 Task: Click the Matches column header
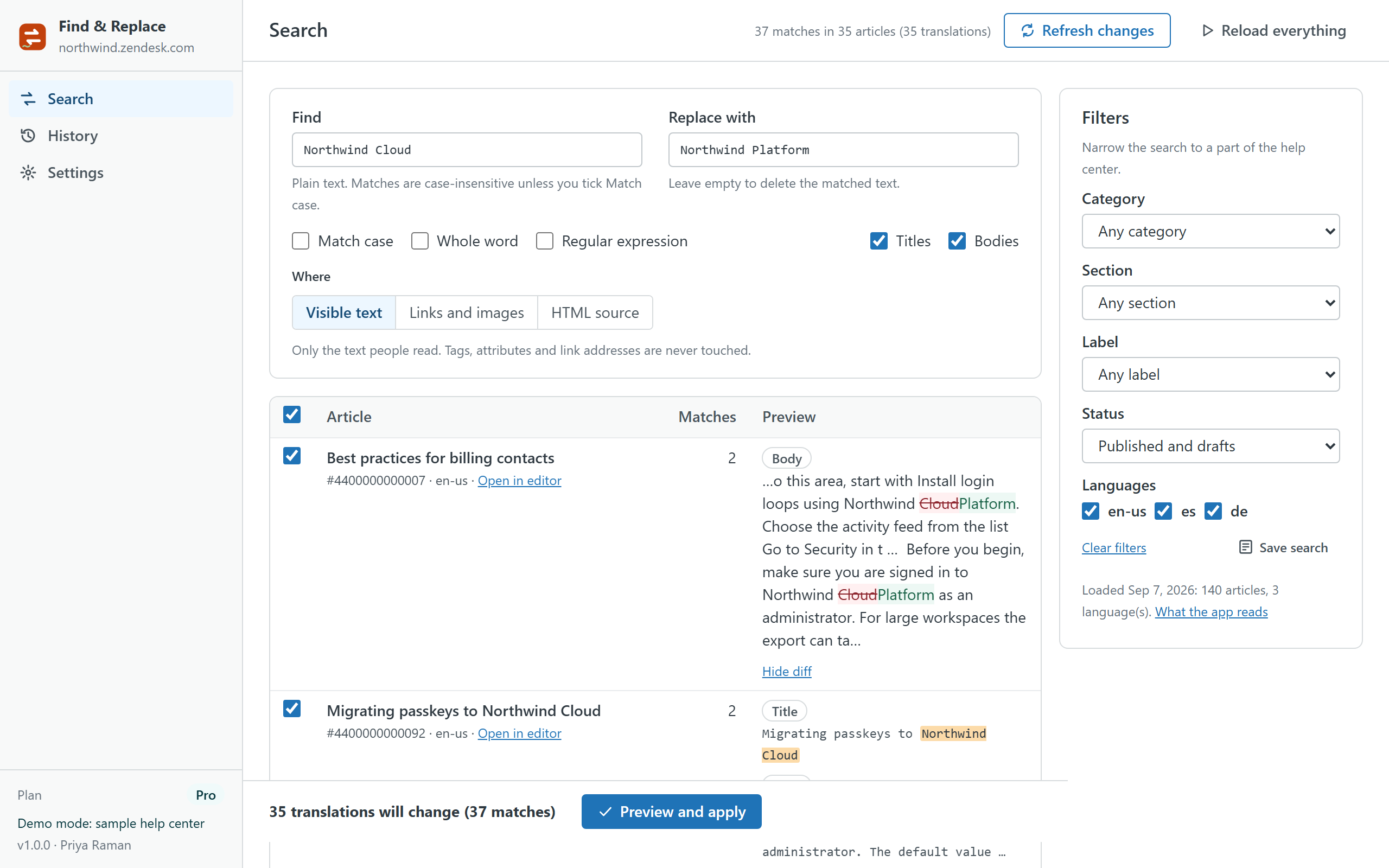click(707, 417)
